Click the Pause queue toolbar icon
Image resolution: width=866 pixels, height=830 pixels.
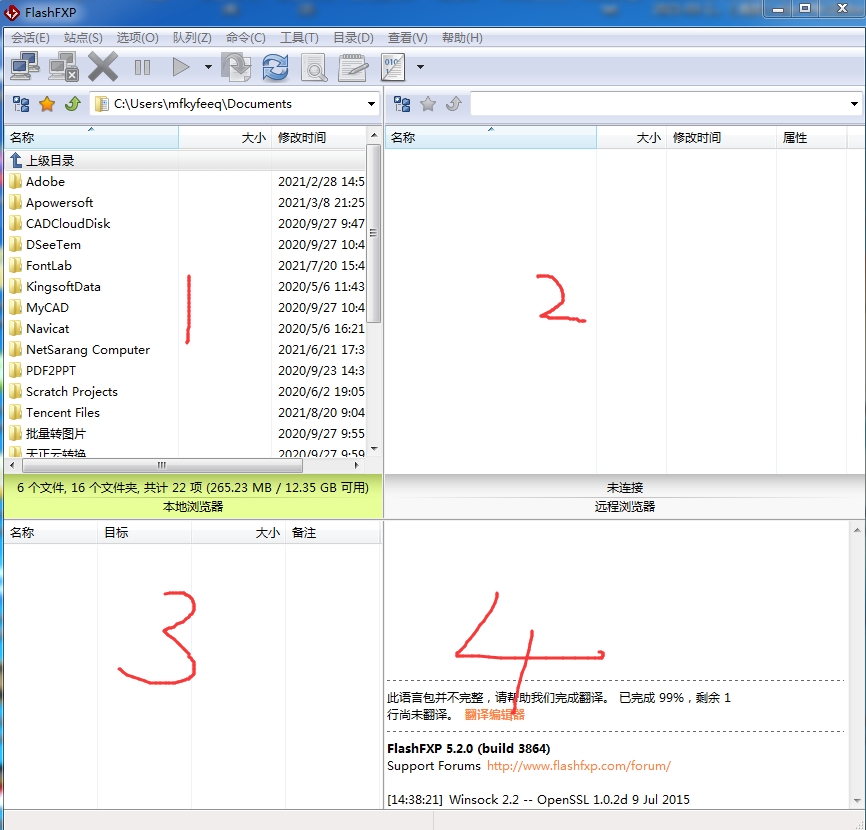142,67
